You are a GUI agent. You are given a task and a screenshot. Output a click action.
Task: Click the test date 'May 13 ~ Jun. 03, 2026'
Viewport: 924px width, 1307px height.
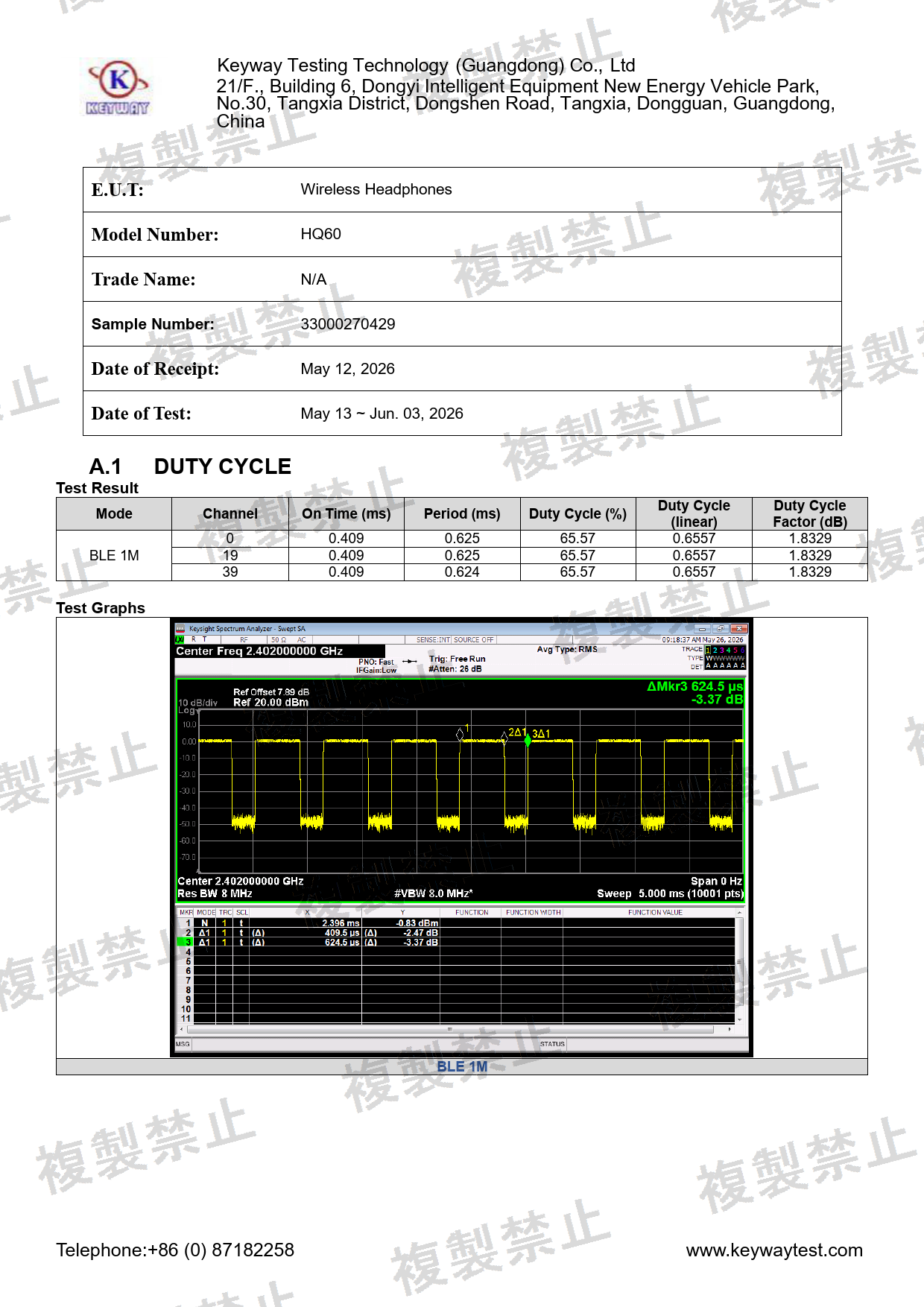click(x=382, y=414)
